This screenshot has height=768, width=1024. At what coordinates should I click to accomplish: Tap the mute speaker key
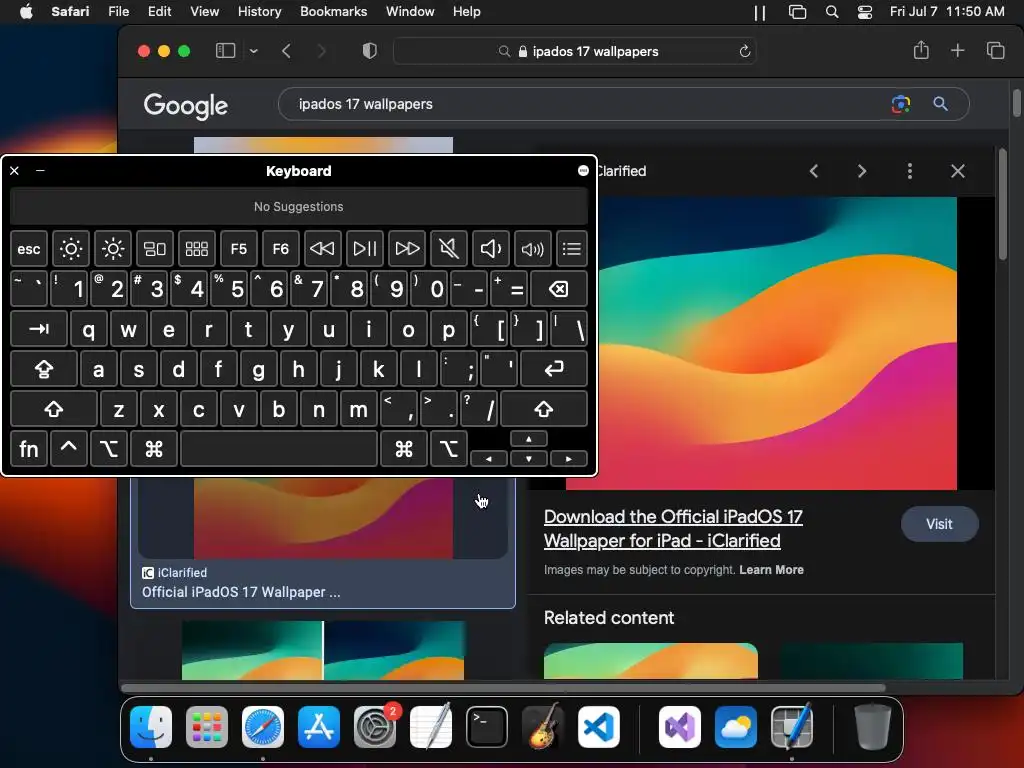[449, 249]
